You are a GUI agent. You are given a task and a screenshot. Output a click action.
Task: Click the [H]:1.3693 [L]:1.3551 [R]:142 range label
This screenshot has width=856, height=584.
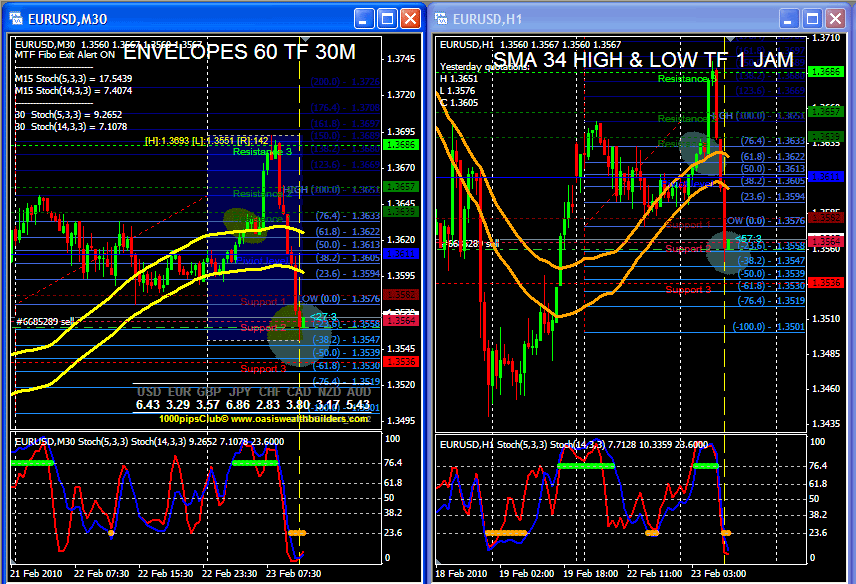coord(207,141)
